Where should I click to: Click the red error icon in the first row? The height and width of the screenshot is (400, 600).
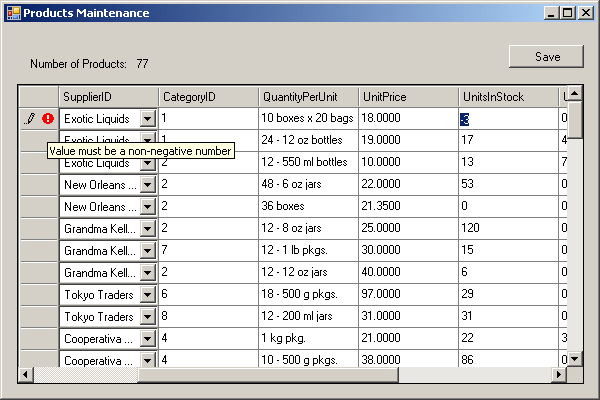[x=47, y=118]
